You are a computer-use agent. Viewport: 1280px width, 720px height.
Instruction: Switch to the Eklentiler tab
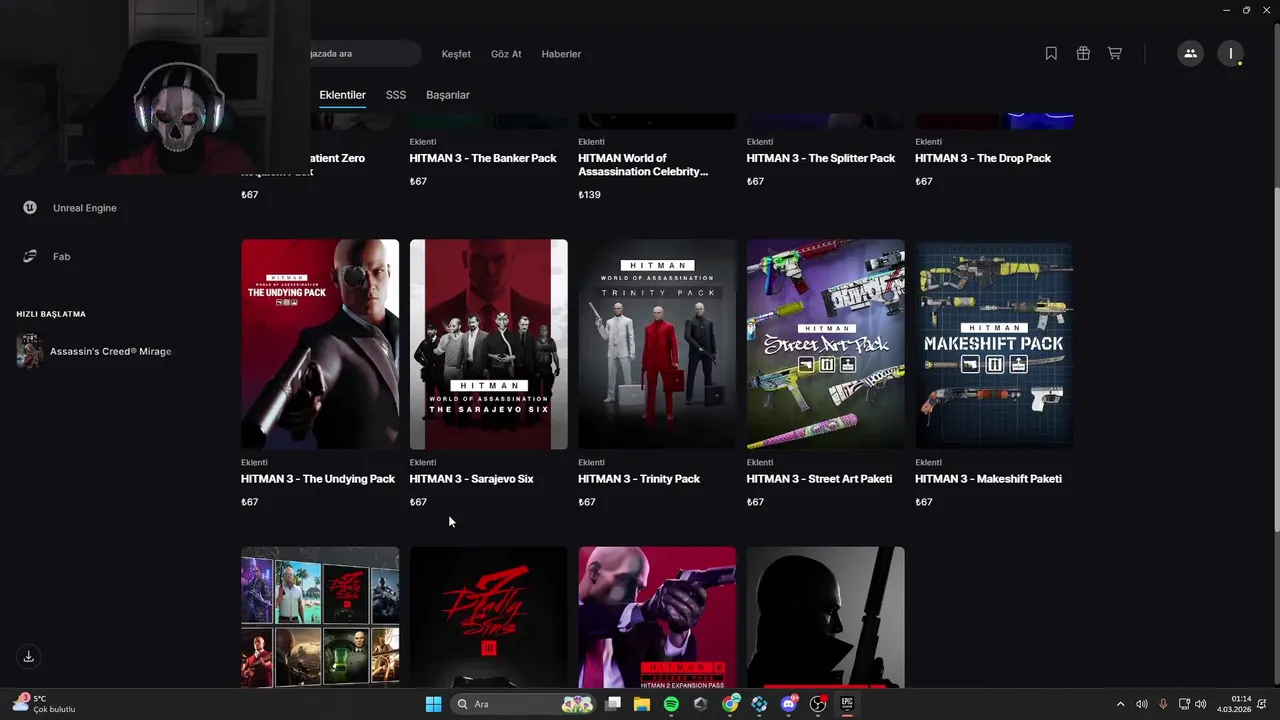click(342, 95)
